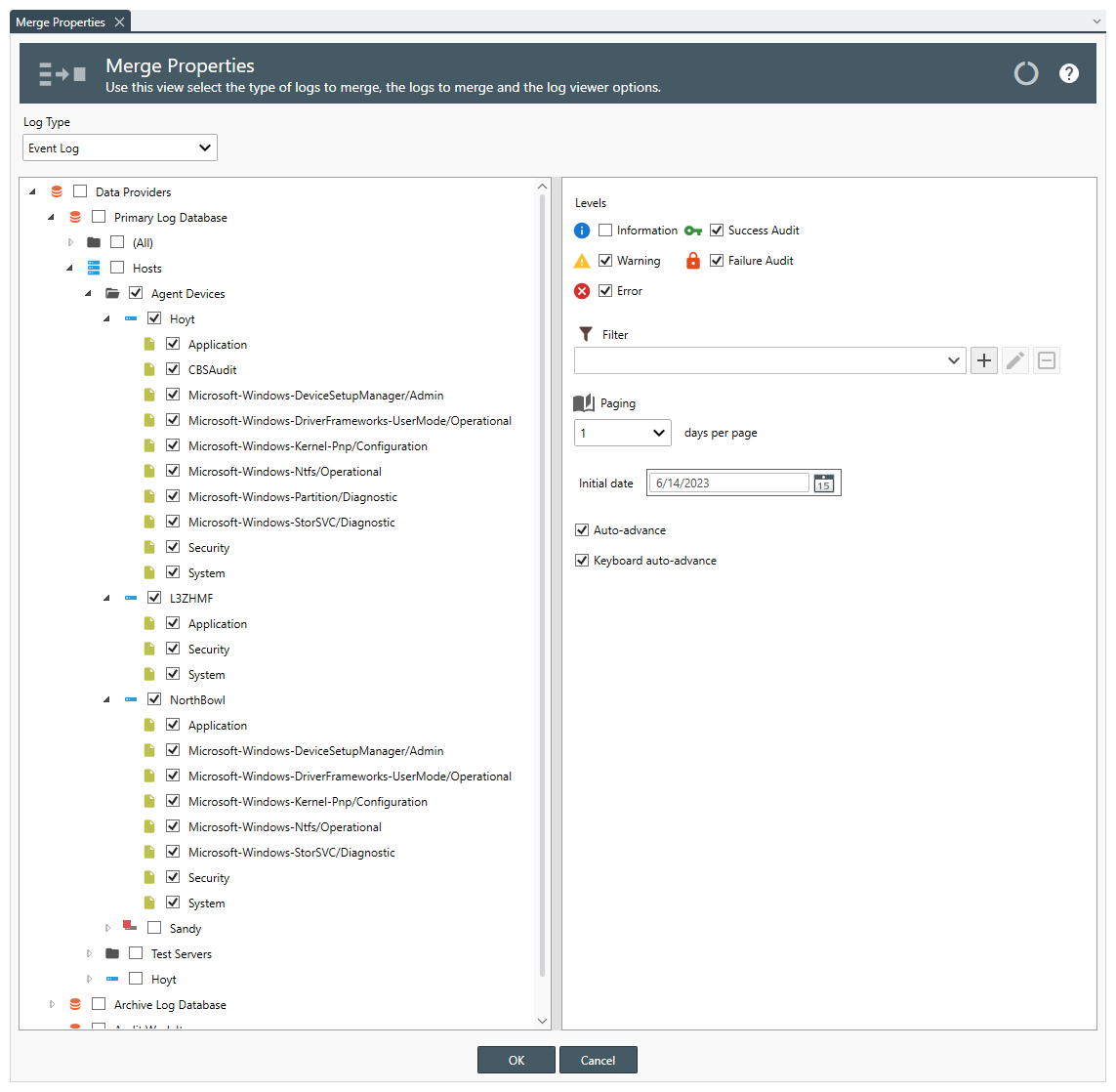Enable the Information level checkbox
Image resolution: width=1116 pixels, height=1092 pixels.
(x=605, y=231)
